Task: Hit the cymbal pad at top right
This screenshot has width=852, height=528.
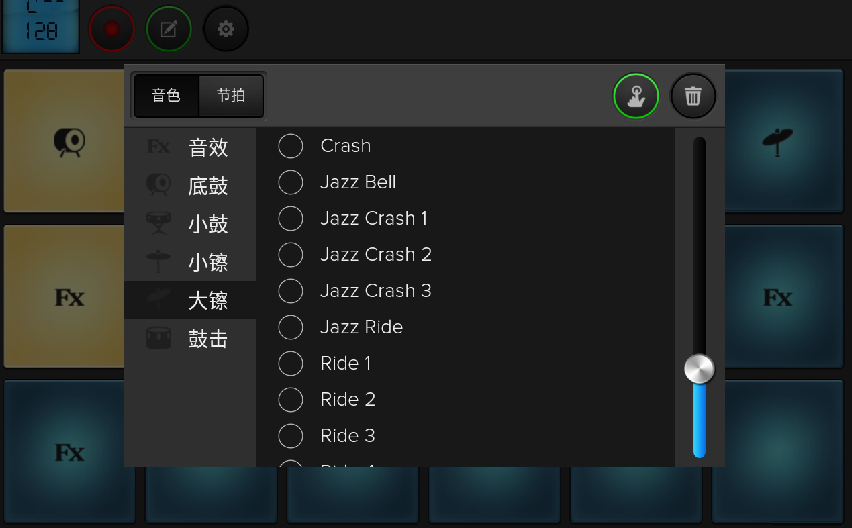Action: click(778, 141)
